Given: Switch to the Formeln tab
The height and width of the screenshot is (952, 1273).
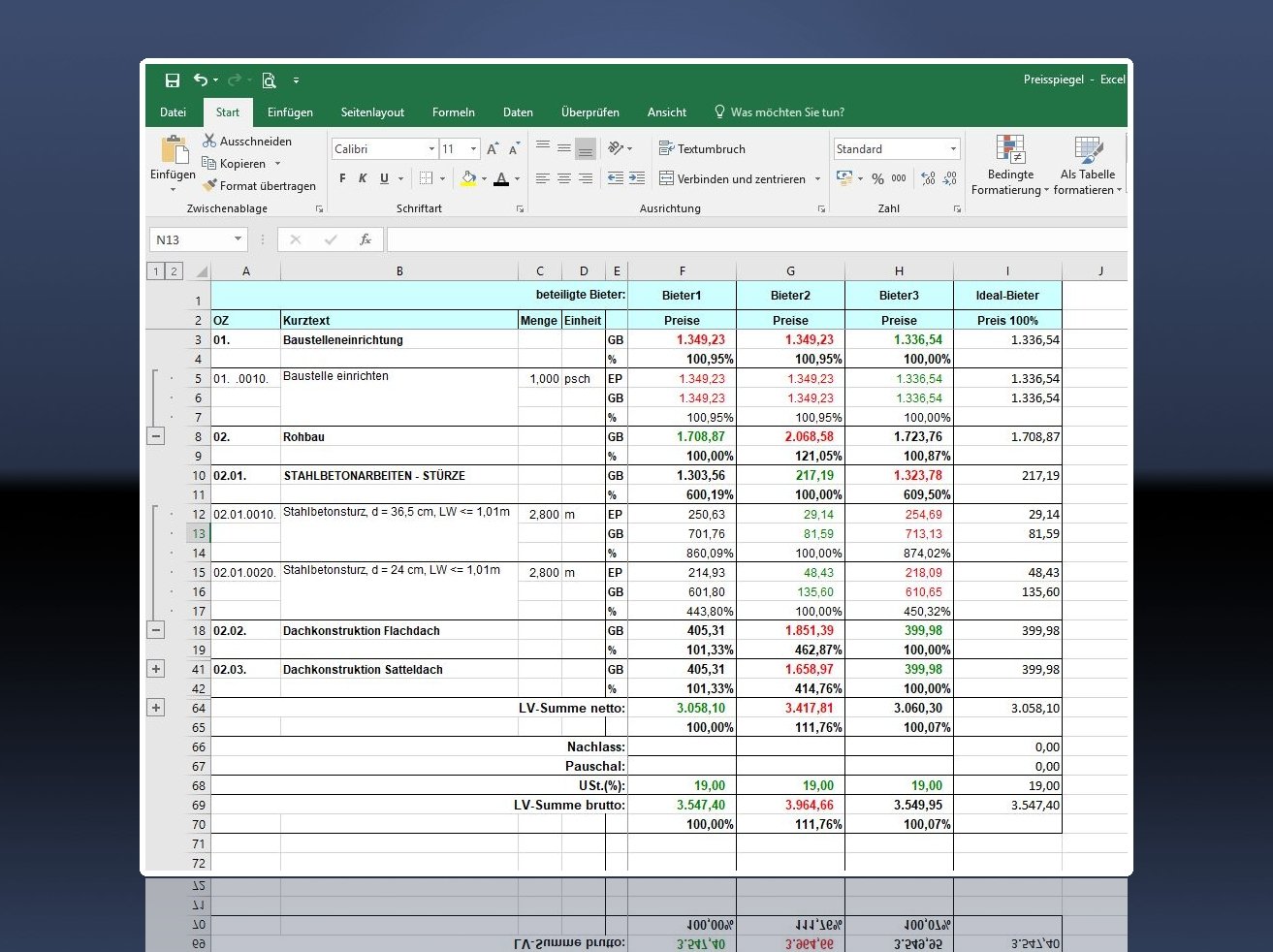Looking at the screenshot, I should tap(453, 112).
